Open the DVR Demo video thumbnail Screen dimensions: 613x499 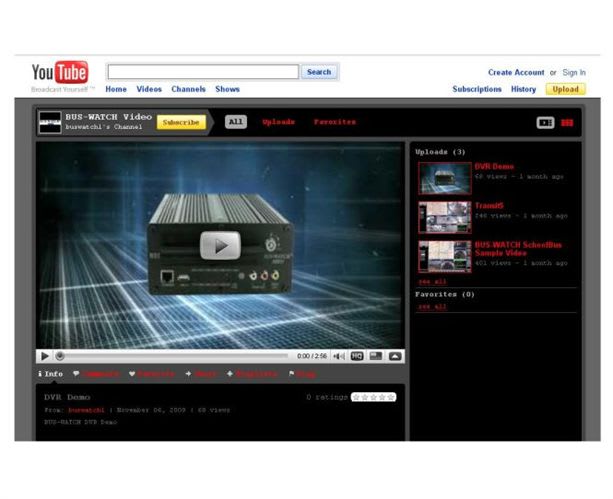[445, 178]
